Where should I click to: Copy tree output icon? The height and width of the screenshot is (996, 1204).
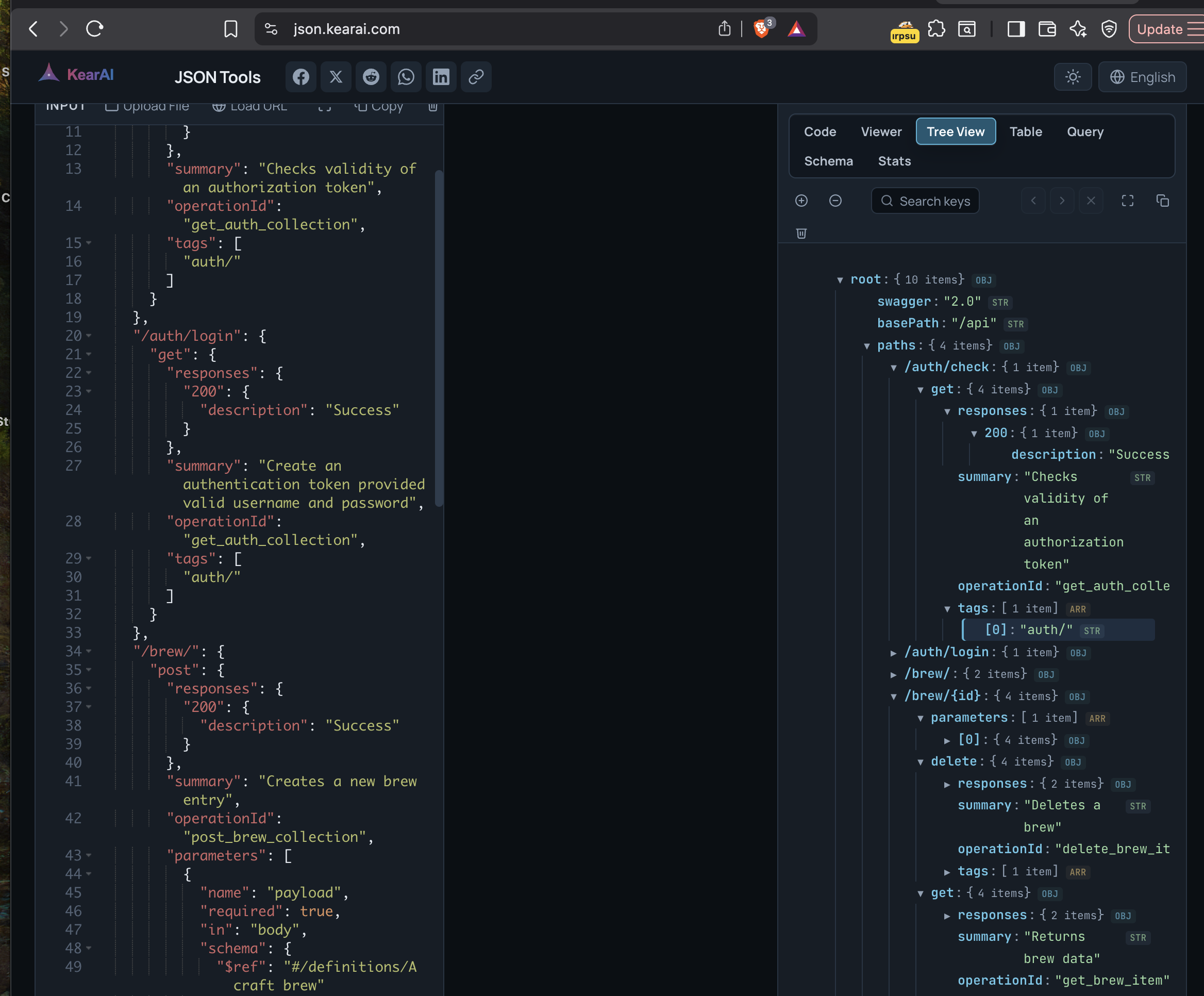click(1163, 201)
